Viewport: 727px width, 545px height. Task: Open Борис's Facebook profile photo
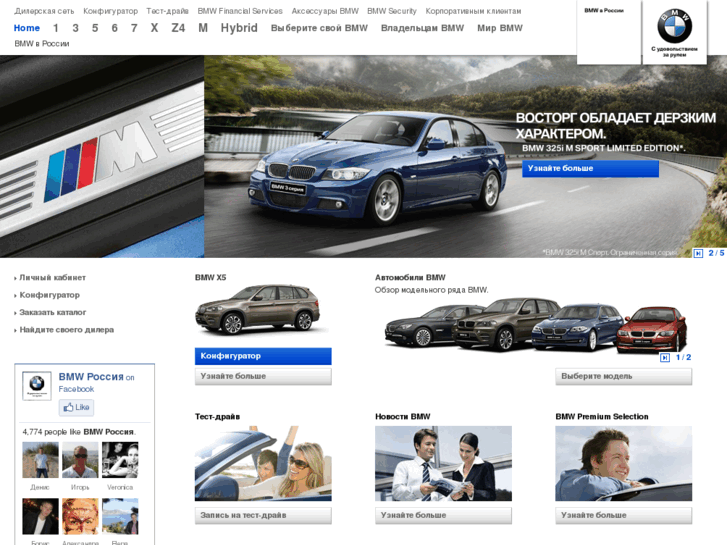tap(40, 516)
